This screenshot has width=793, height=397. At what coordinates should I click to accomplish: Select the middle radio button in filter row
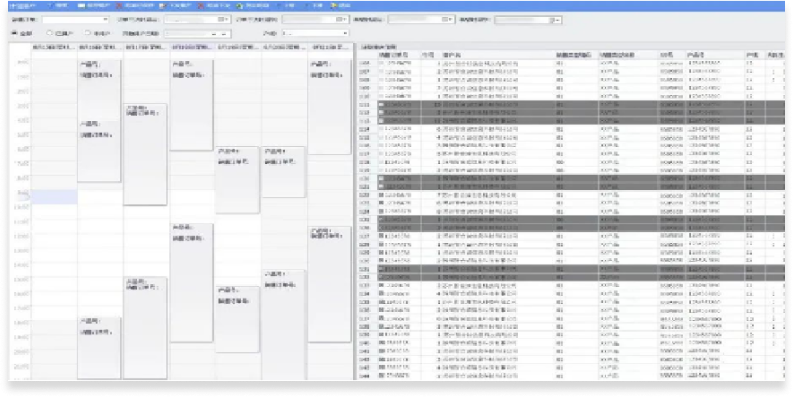(50, 33)
